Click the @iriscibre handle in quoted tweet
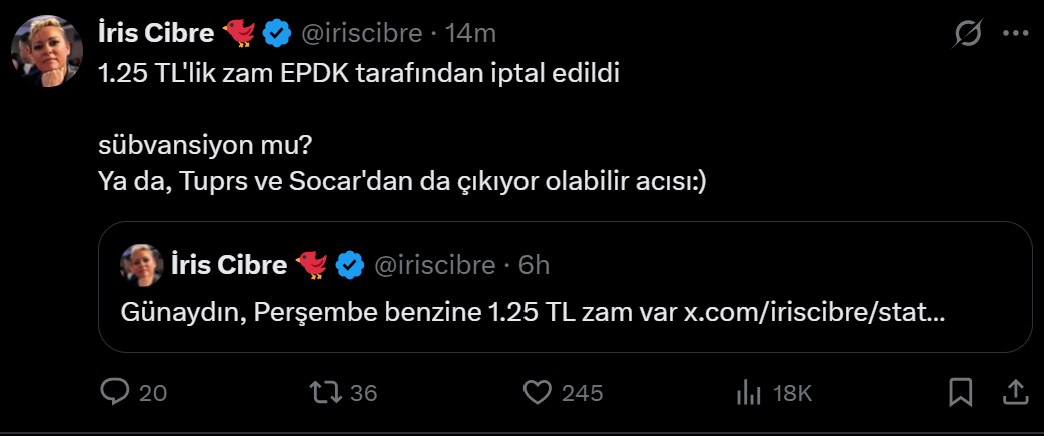Image resolution: width=1044 pixels, height=436 pixels. [x=434, y=264]
